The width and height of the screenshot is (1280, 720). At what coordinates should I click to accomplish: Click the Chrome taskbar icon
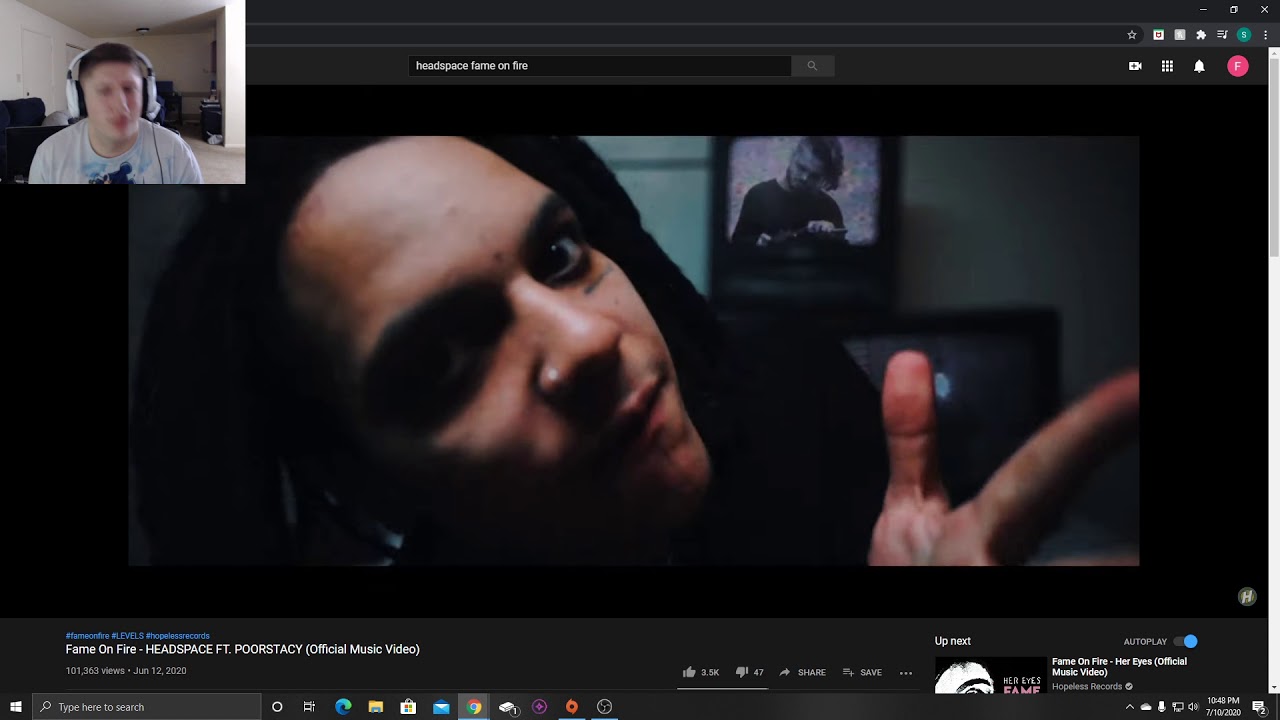474,707
